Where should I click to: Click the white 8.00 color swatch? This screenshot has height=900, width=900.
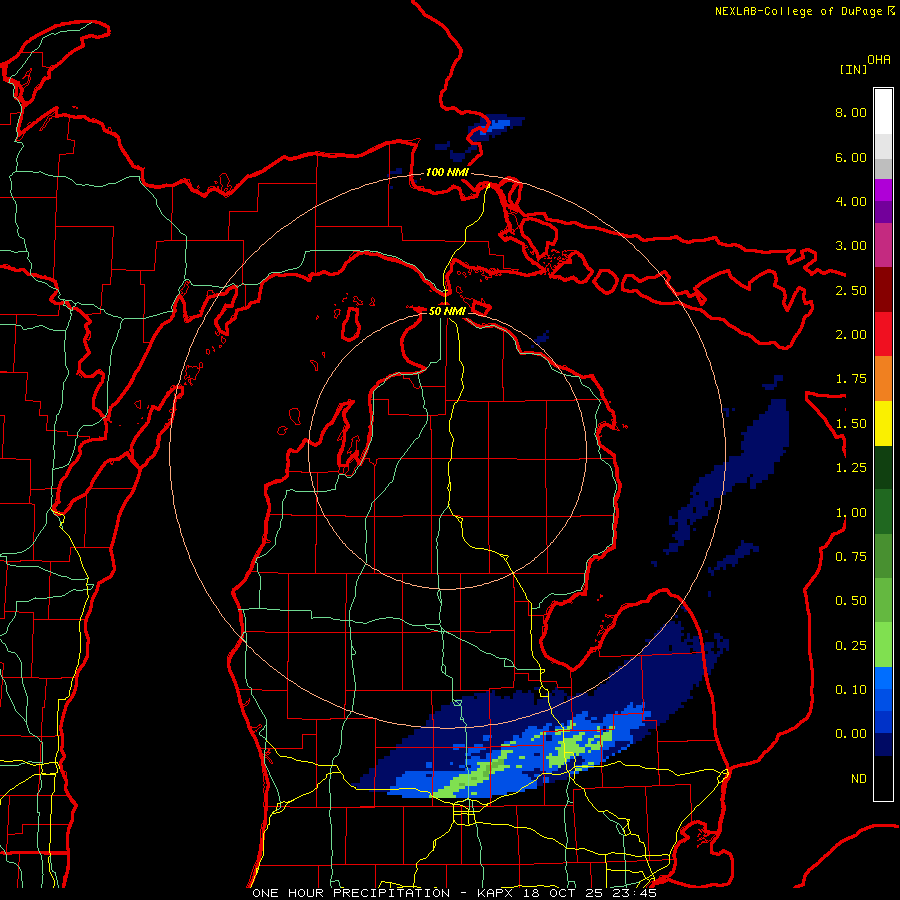[883, 111]
